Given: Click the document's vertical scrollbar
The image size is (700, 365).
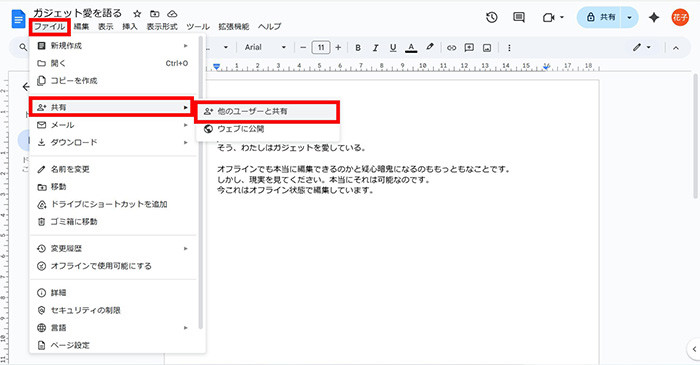Looking at the screenshot, I should point(696,136).
